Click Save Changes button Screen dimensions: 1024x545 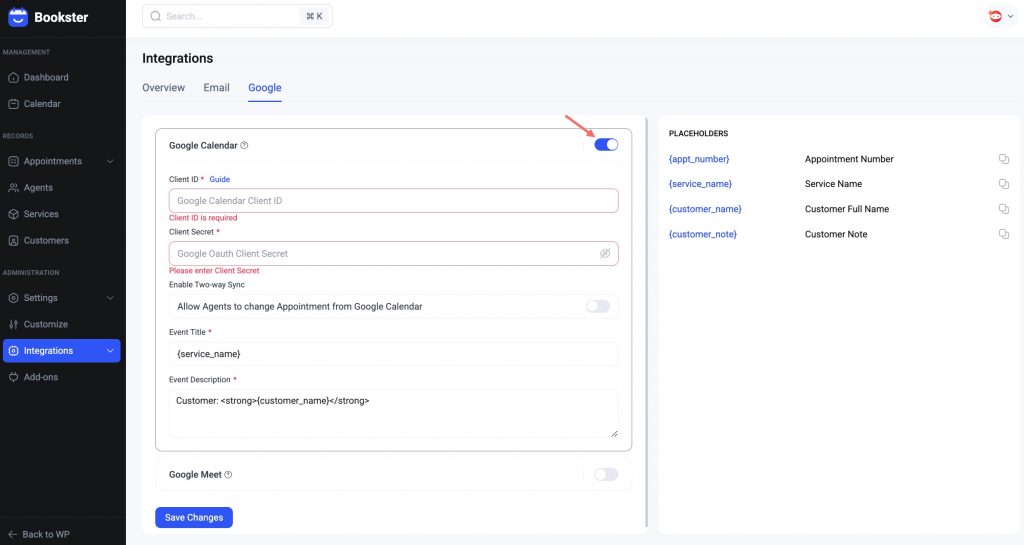coord(194,518)
